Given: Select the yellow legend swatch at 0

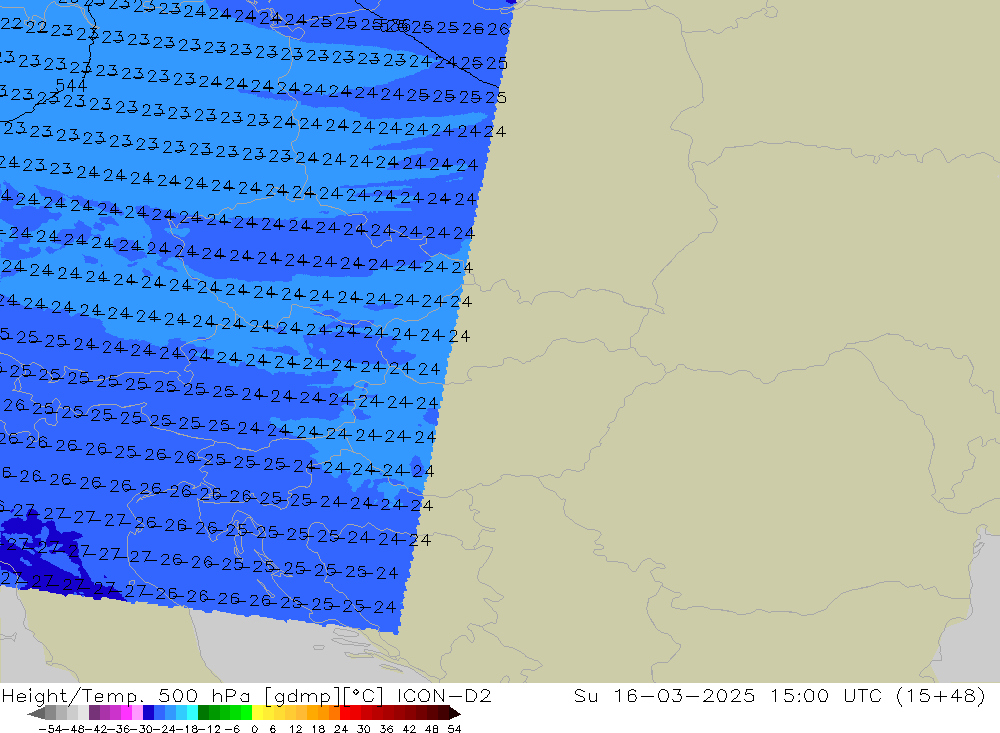Looking at the screenshot, I should (258, 713).
